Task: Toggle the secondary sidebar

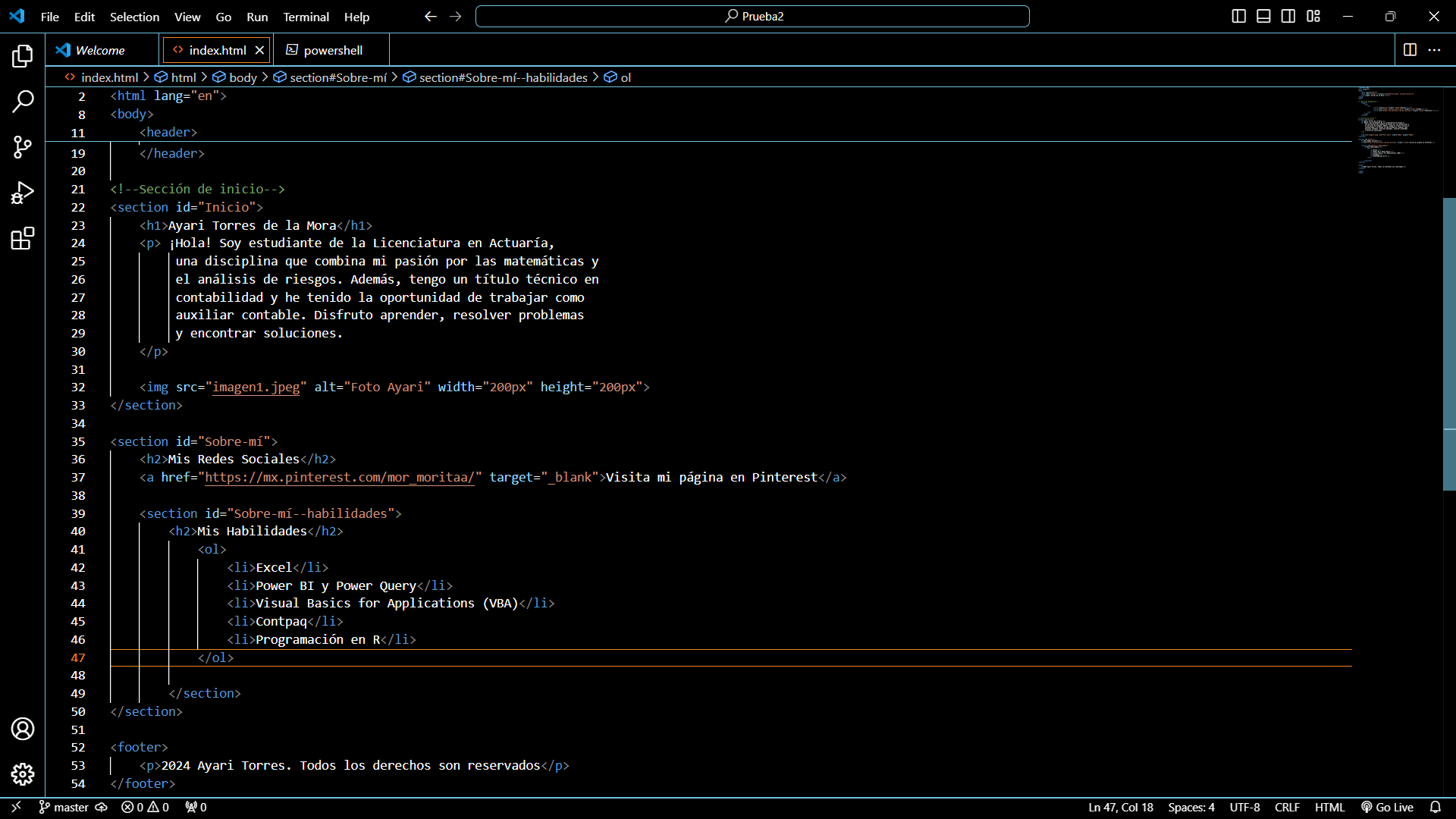Action: pyautogui.click(x=1288, y=15)
